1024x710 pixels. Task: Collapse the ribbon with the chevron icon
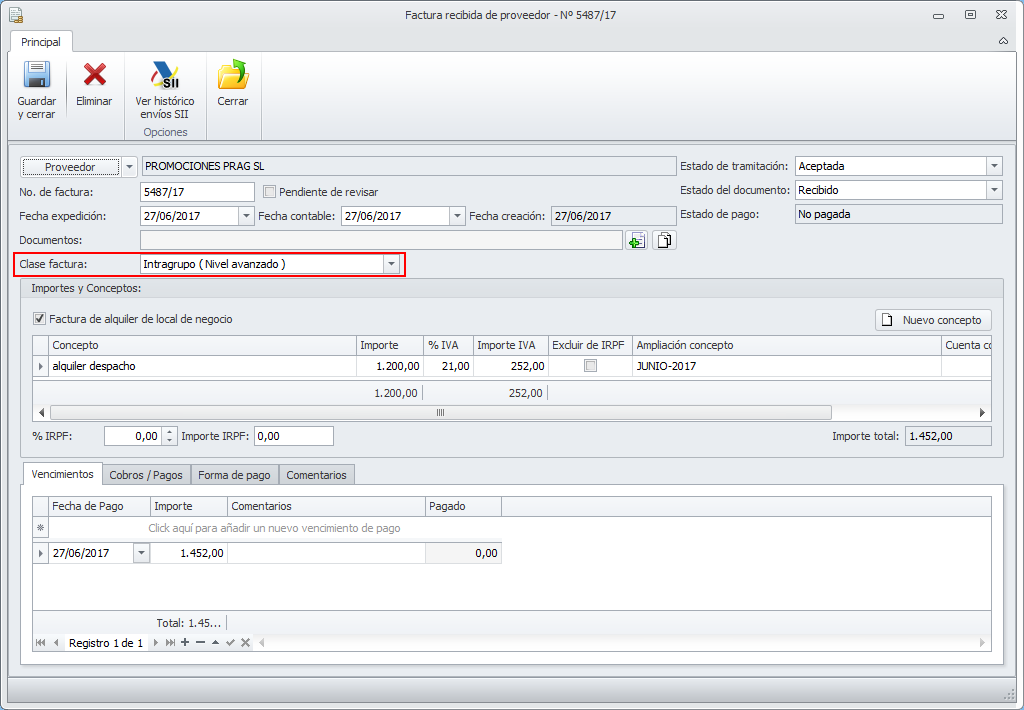coord(1003,42)
